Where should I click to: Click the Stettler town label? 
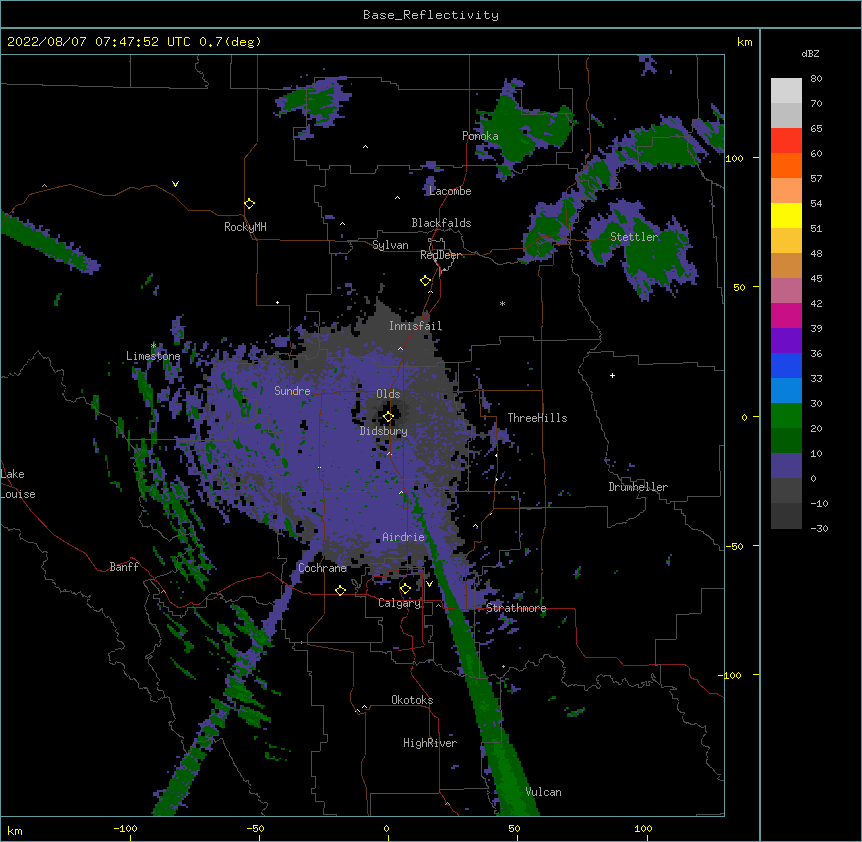point(634,237)
